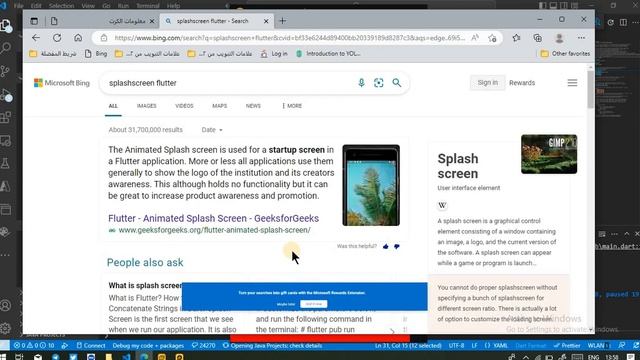
Task: Open Collections icon in toolbar
Action: (x=538, y=38)
